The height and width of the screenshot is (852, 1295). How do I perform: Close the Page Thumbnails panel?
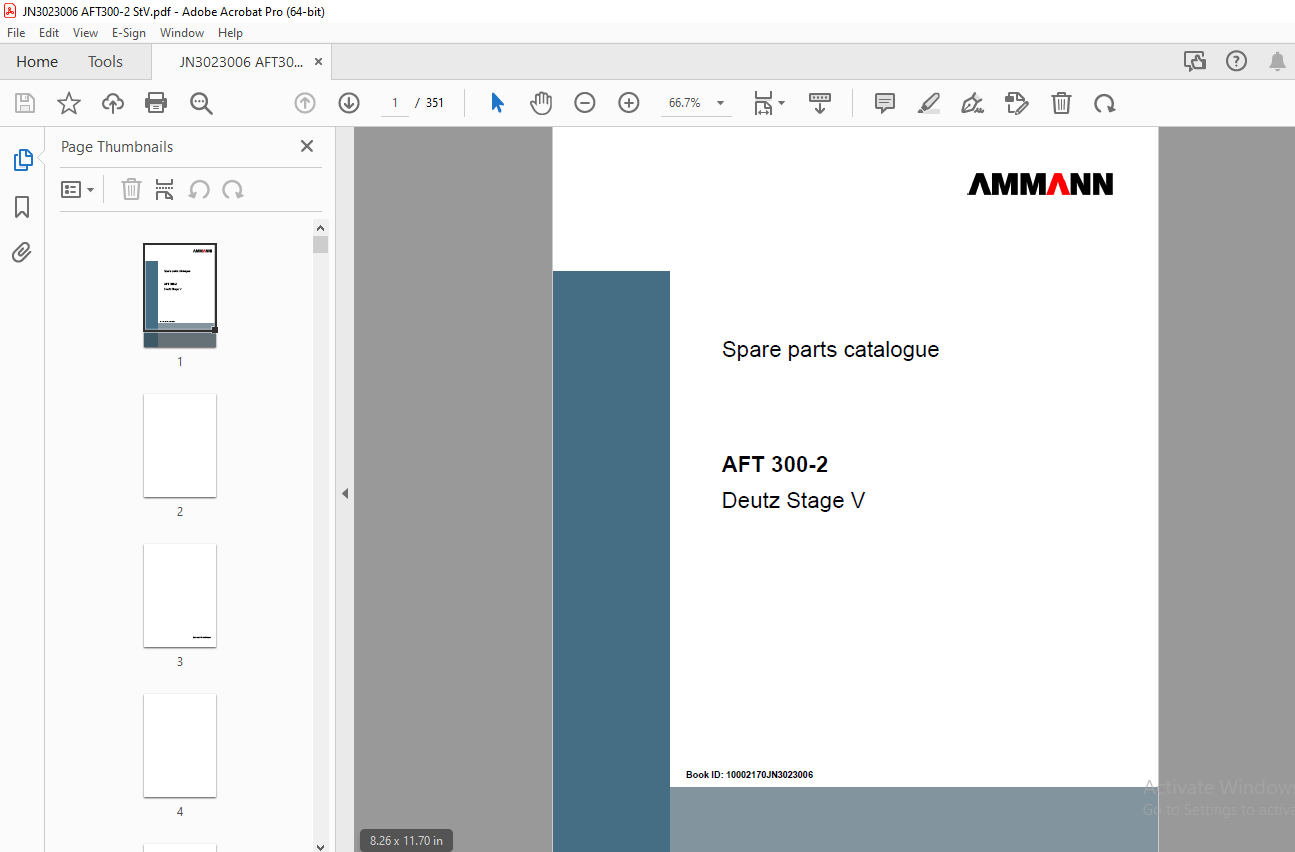pyautogui.click(x=307, y=146)
